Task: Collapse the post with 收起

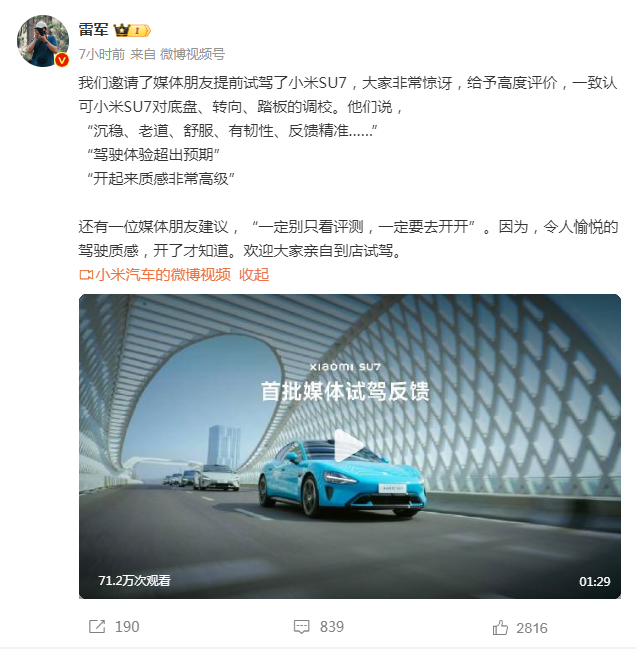Action: coord(254,274)
